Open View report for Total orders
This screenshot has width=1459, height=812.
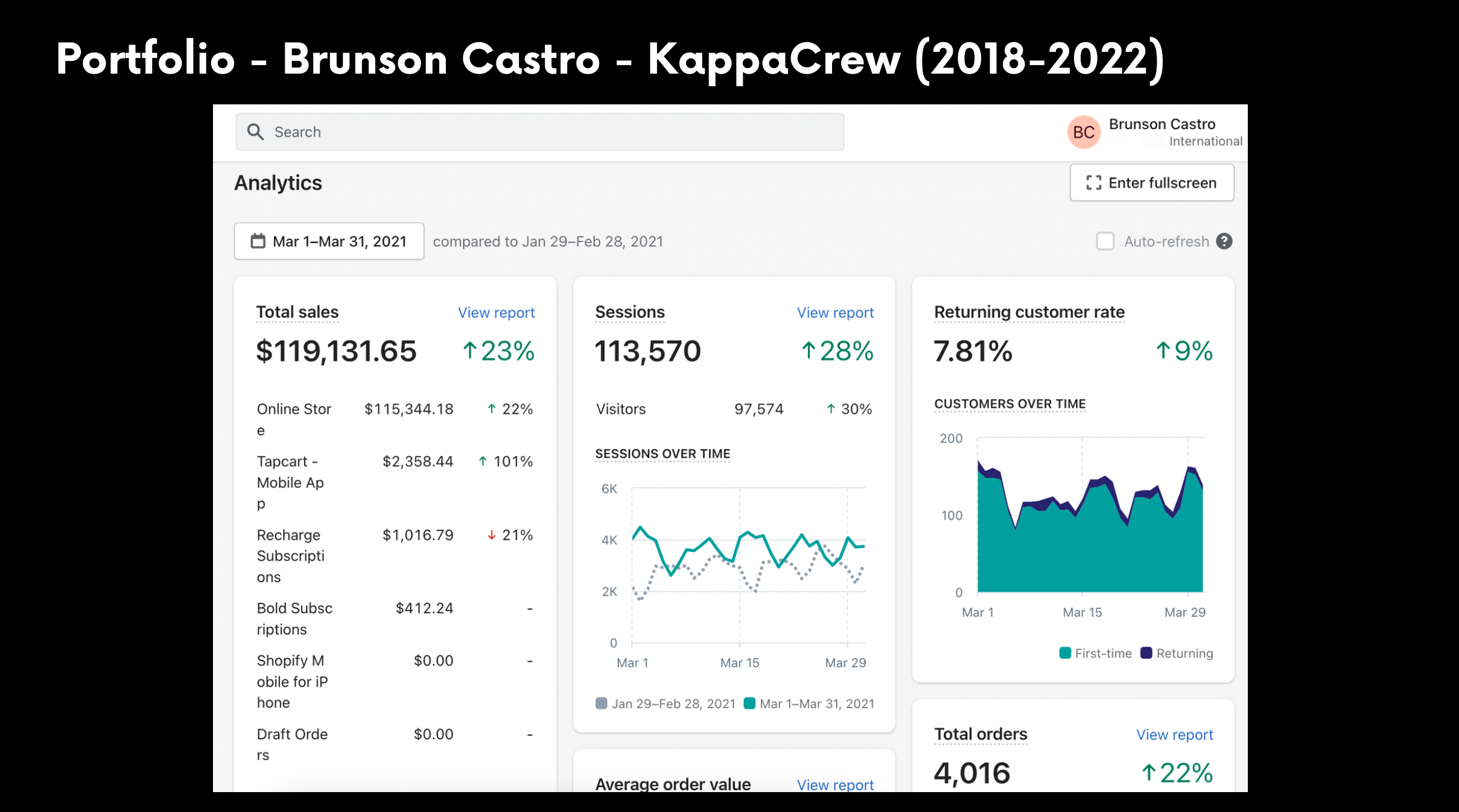(x=1174, y=735)
